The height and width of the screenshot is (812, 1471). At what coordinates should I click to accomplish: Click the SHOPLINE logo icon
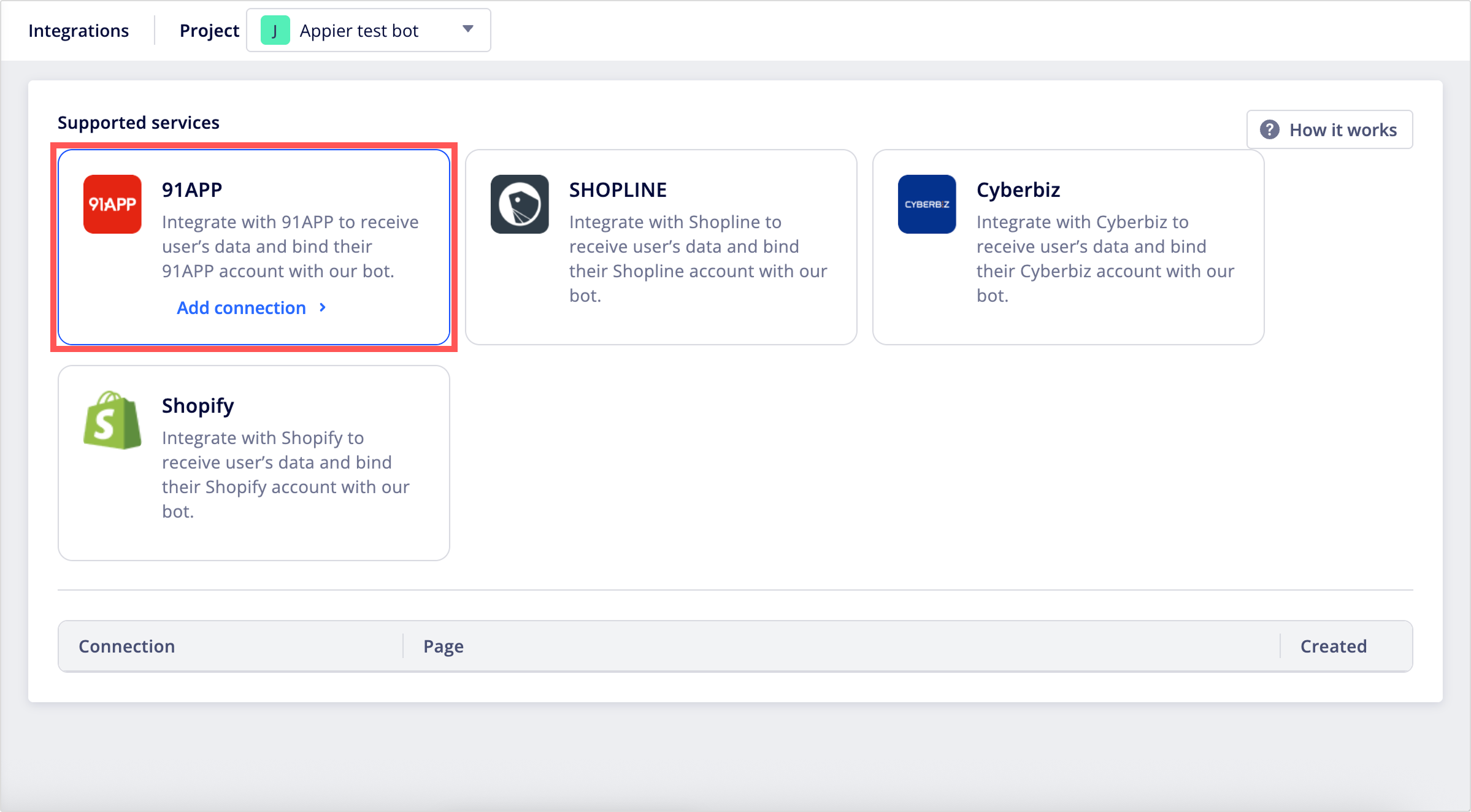coord(520,204)
